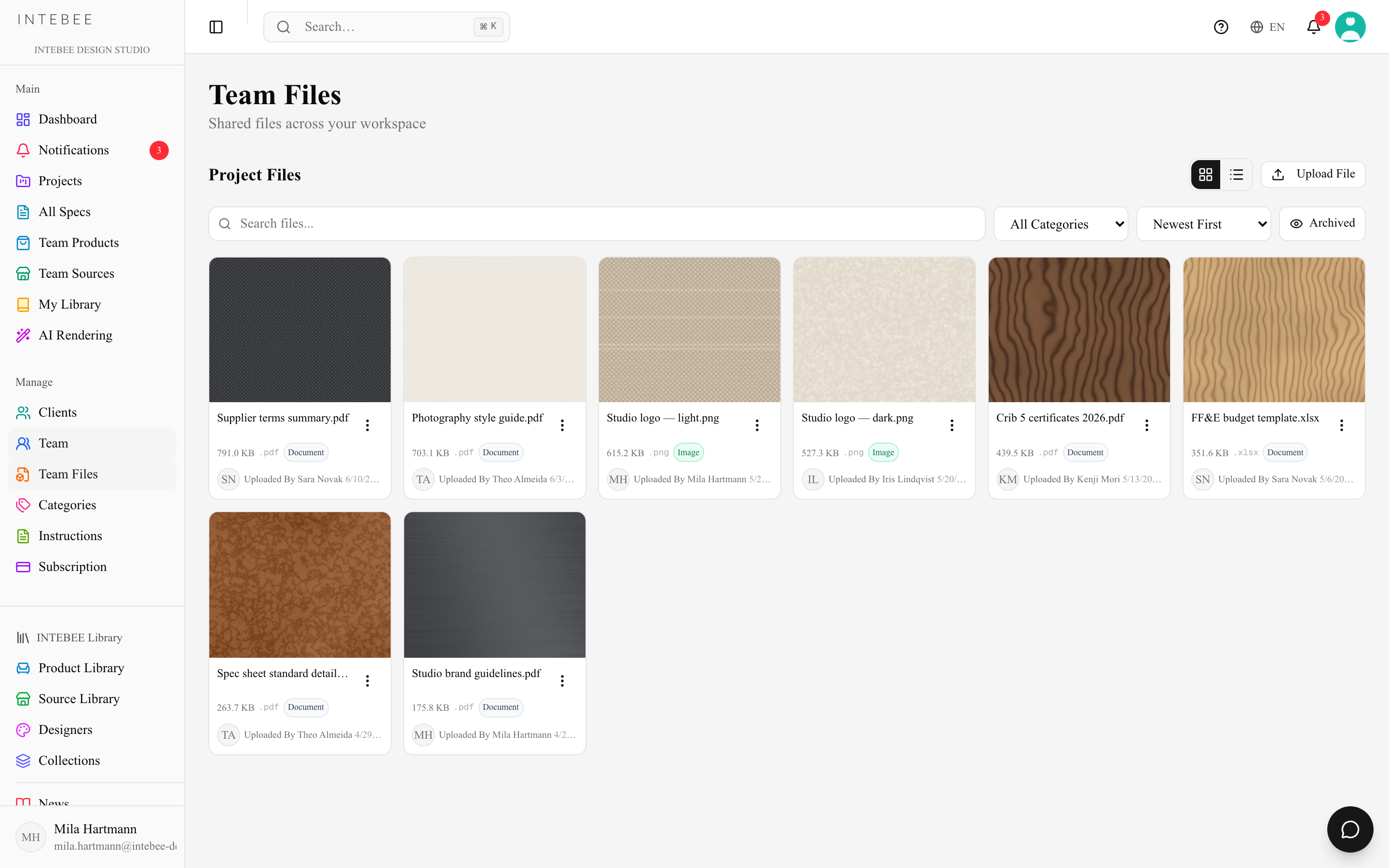This screenshot has width=1389, height=868.
Task: Switch to list view
Action: click(x=1236, y=175)
